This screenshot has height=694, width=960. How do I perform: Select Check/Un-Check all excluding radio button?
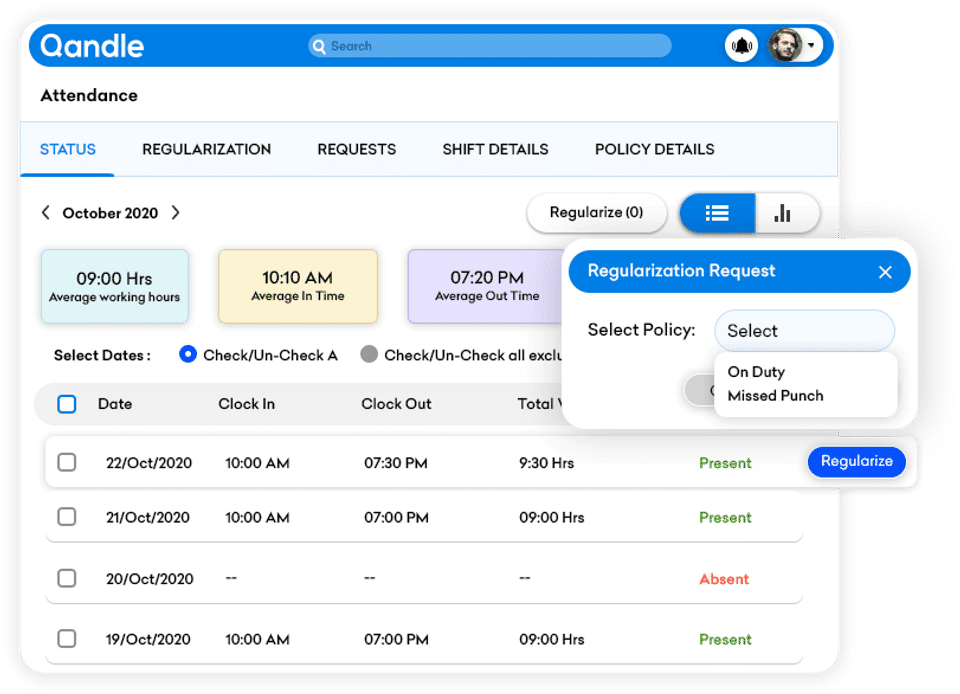point(369,354)
